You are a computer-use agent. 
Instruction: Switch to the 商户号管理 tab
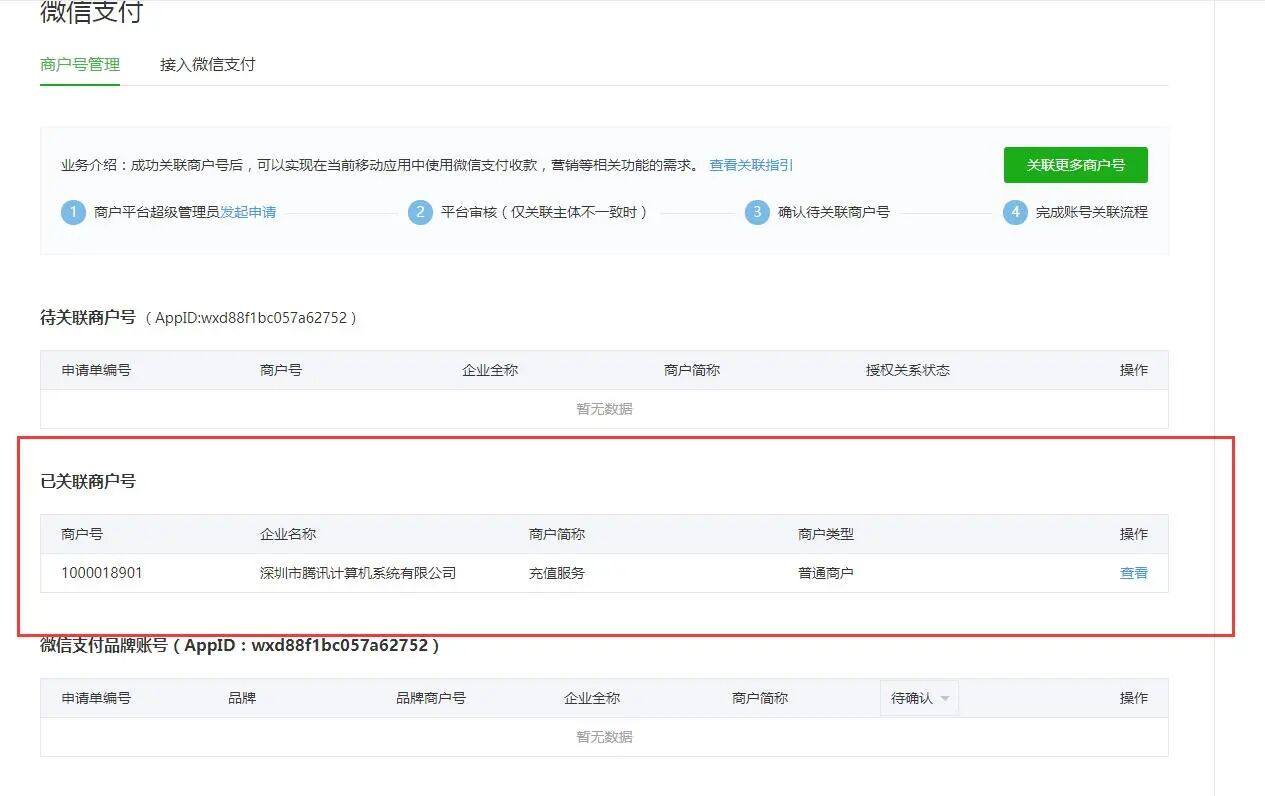(80, 64)
